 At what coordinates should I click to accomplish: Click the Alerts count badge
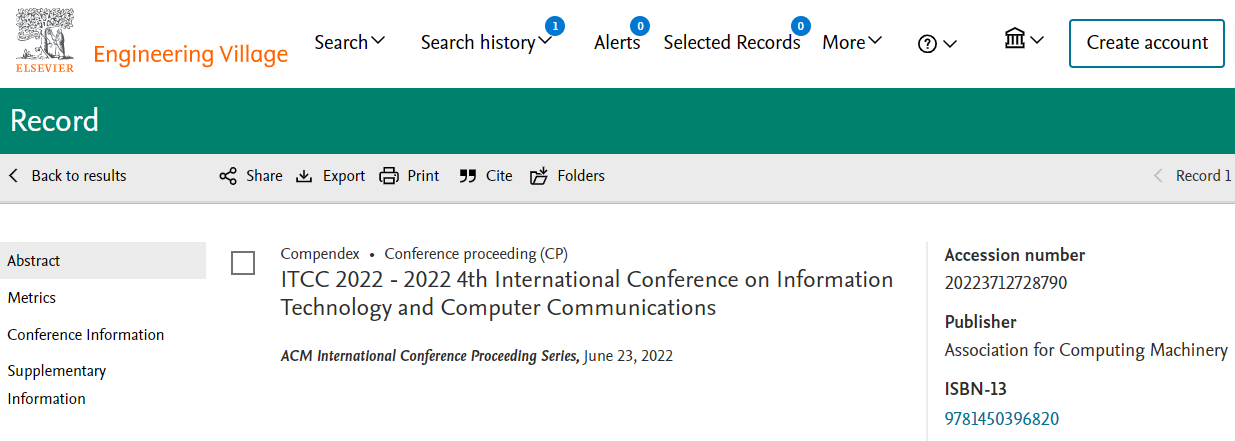(x=639, y=25)
